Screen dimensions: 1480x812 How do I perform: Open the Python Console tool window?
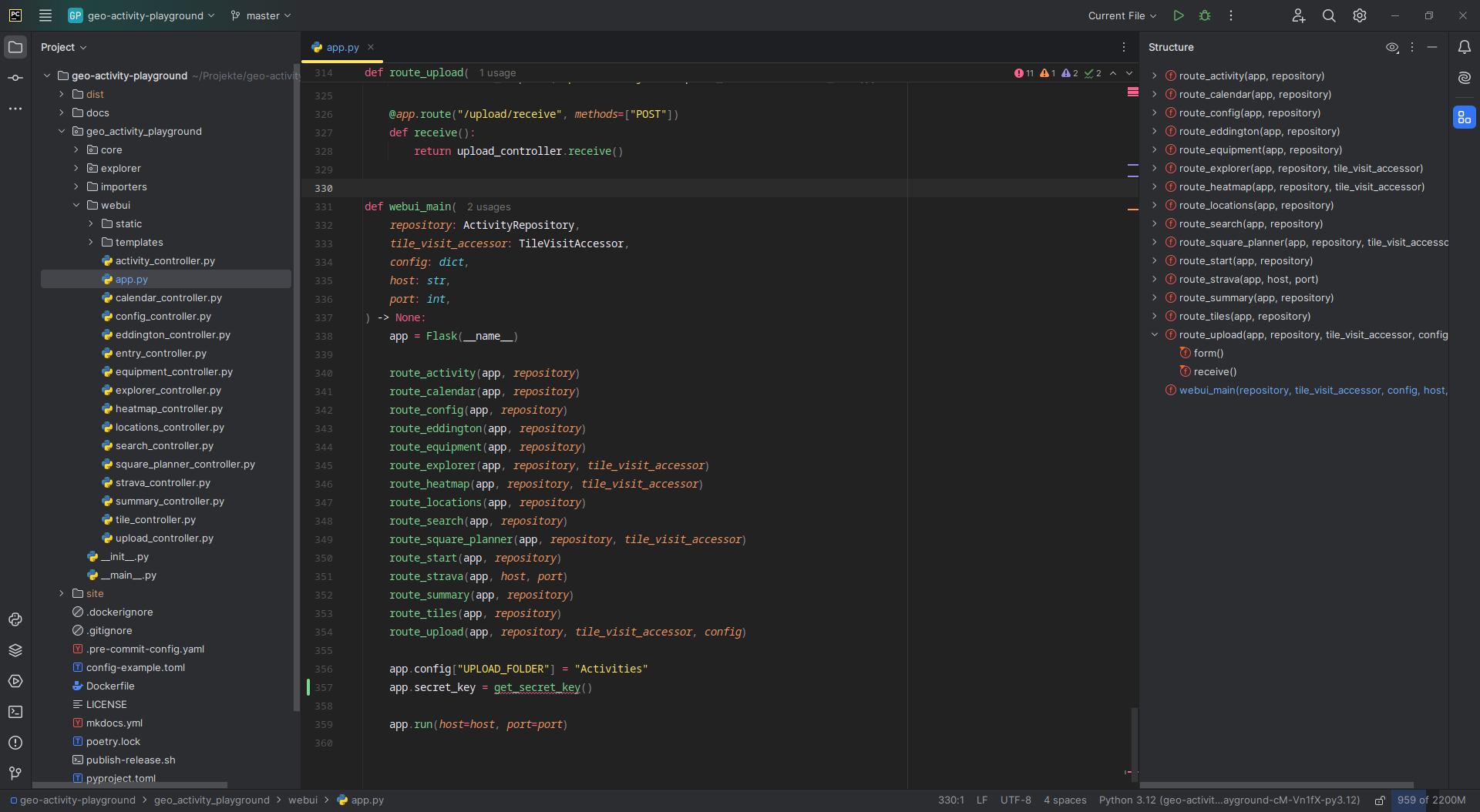point(15,619)
